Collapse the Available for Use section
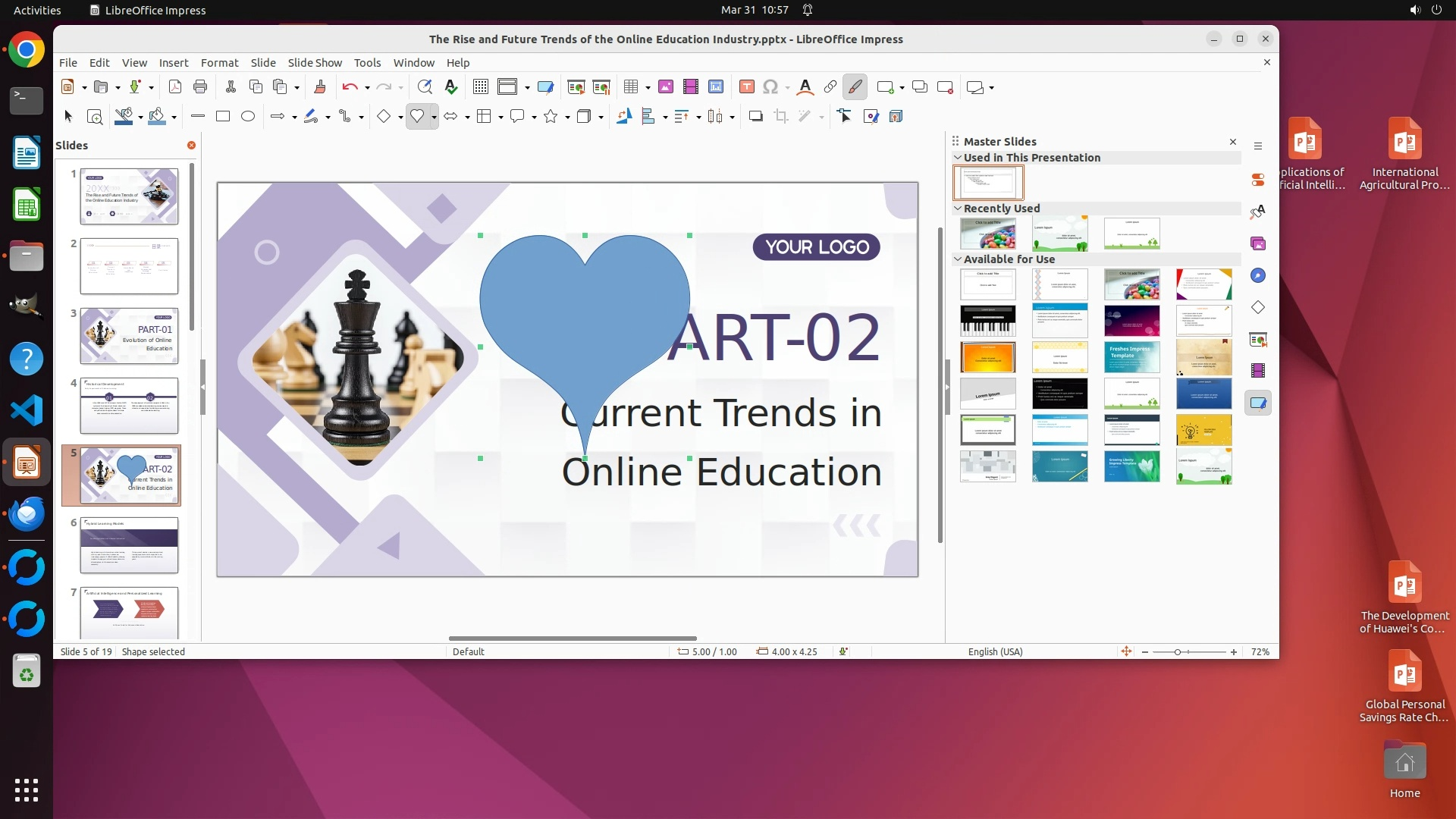 (958, 259)
